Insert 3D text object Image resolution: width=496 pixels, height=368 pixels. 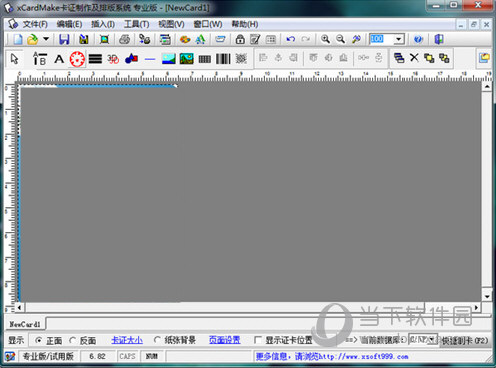(113, 59)
